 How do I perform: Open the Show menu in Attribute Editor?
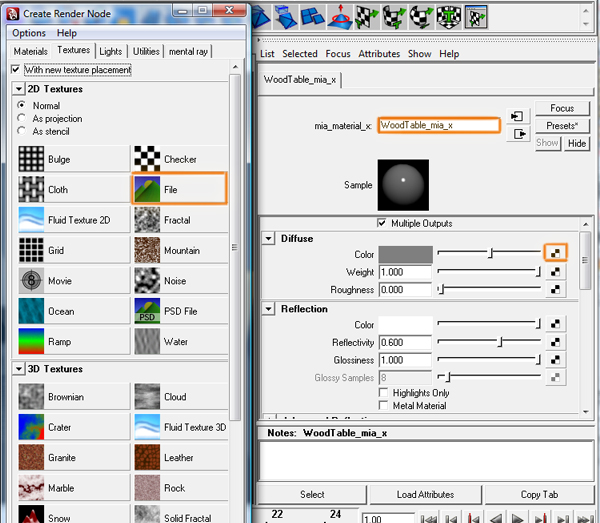[419, 54]
